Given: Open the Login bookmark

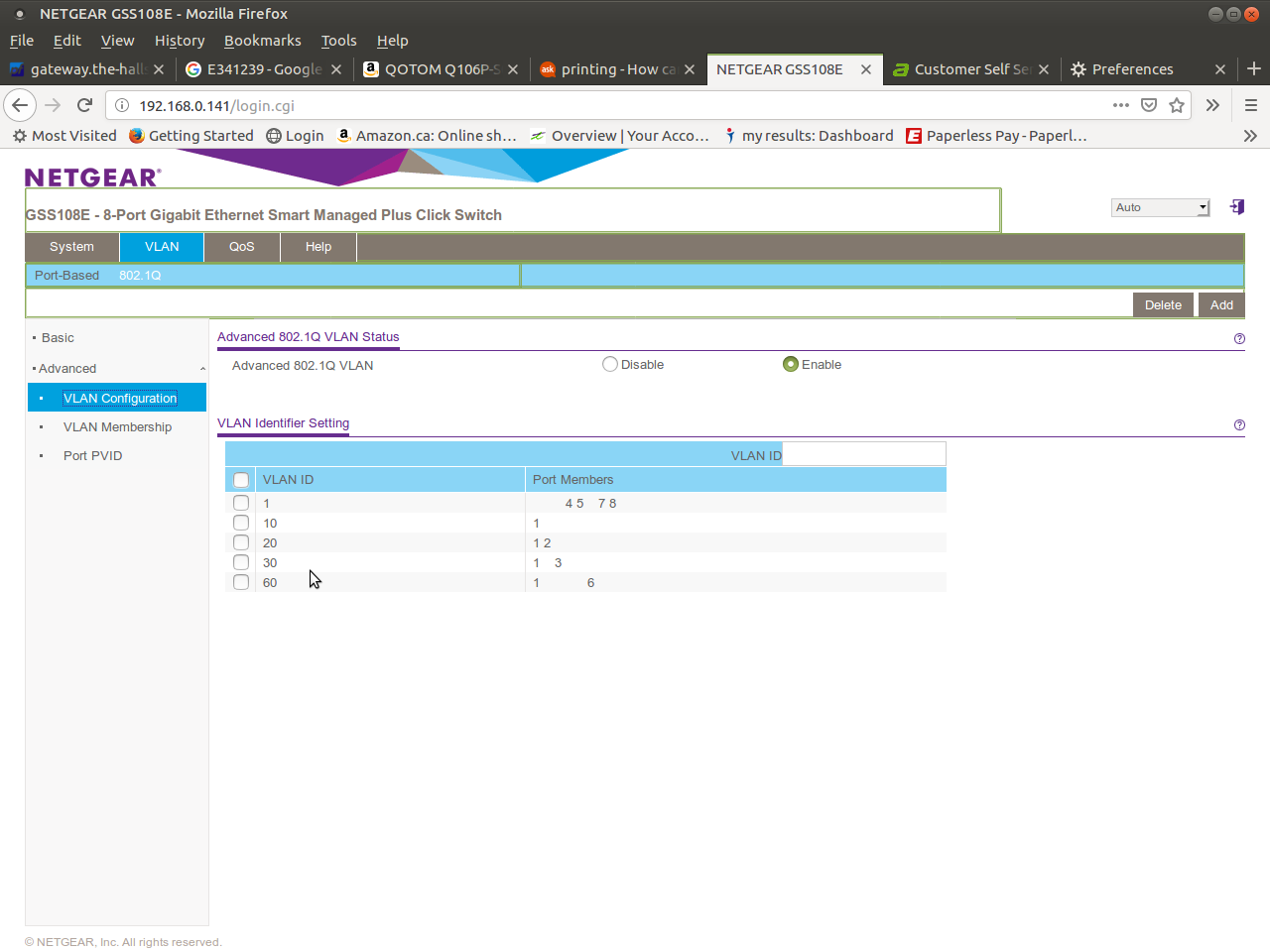Looking at the screenshot, I should [295, 136].
